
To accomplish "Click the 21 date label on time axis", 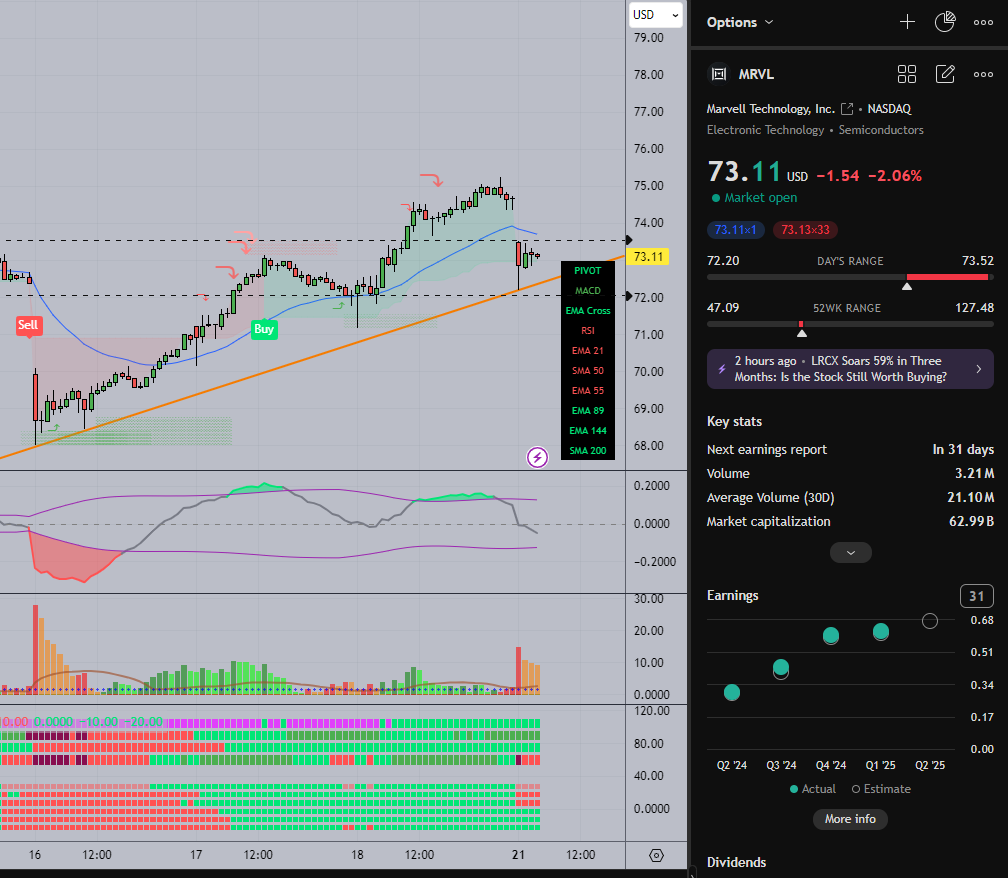I will pos(518,855).
